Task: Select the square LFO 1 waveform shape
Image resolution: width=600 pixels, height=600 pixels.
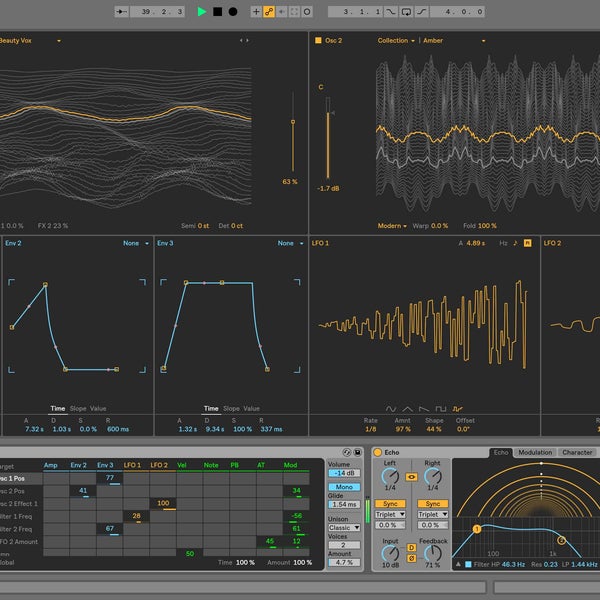Action: click(x=439, y=408)
